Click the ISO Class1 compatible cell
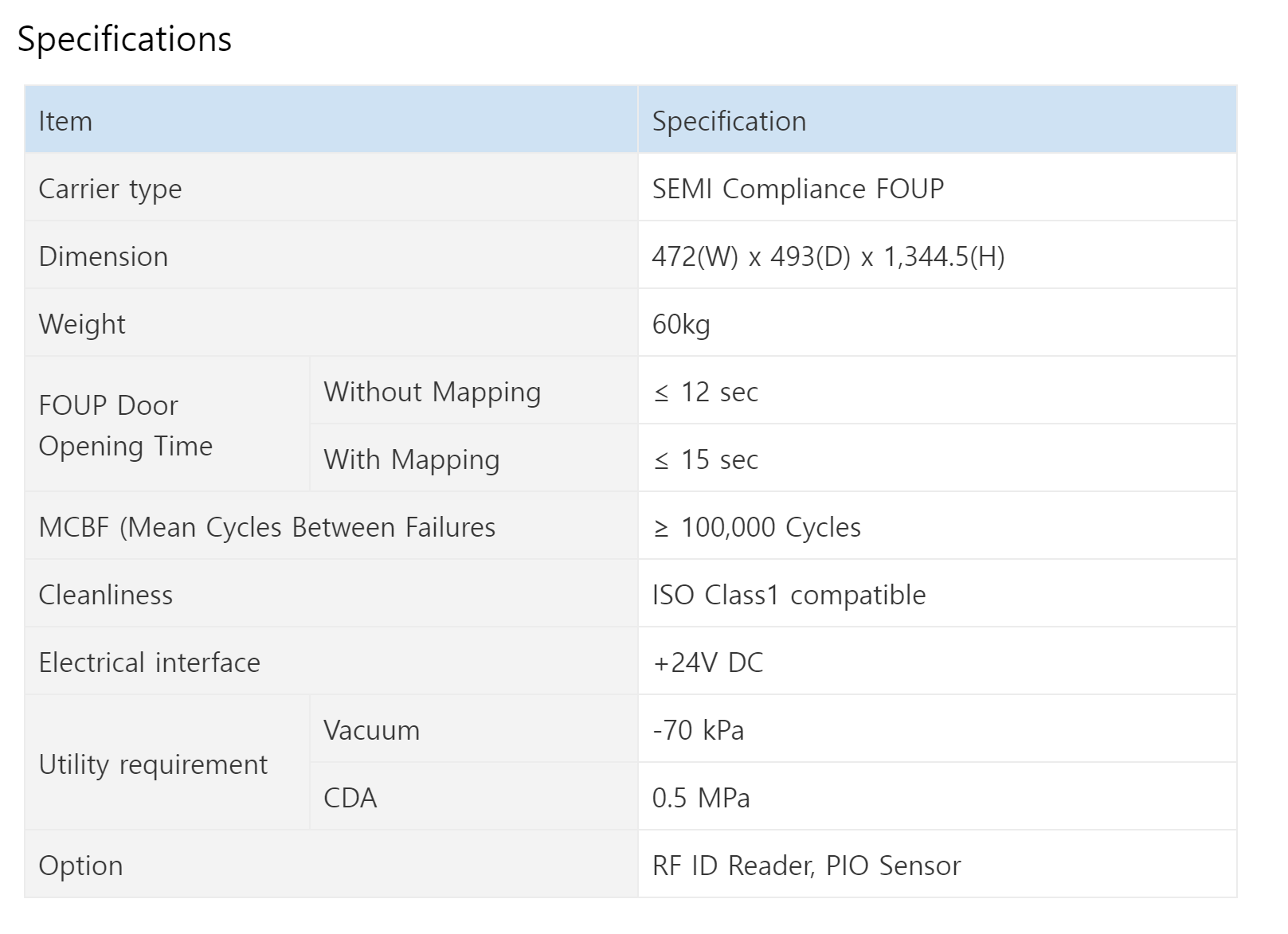The image size is (1288, 934). tap(938, 594)
